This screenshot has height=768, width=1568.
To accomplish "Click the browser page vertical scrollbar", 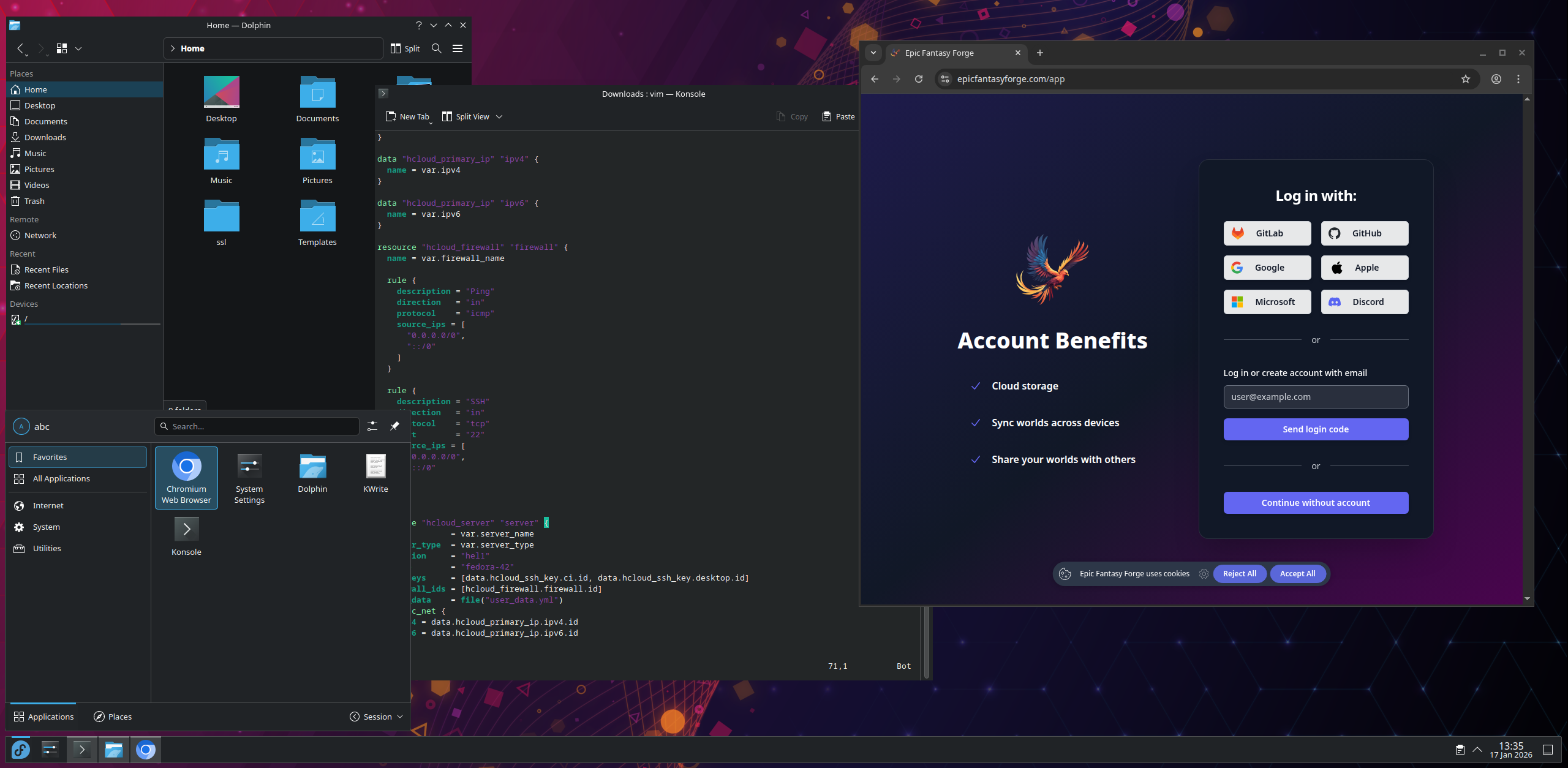I will pos(1527,349).
